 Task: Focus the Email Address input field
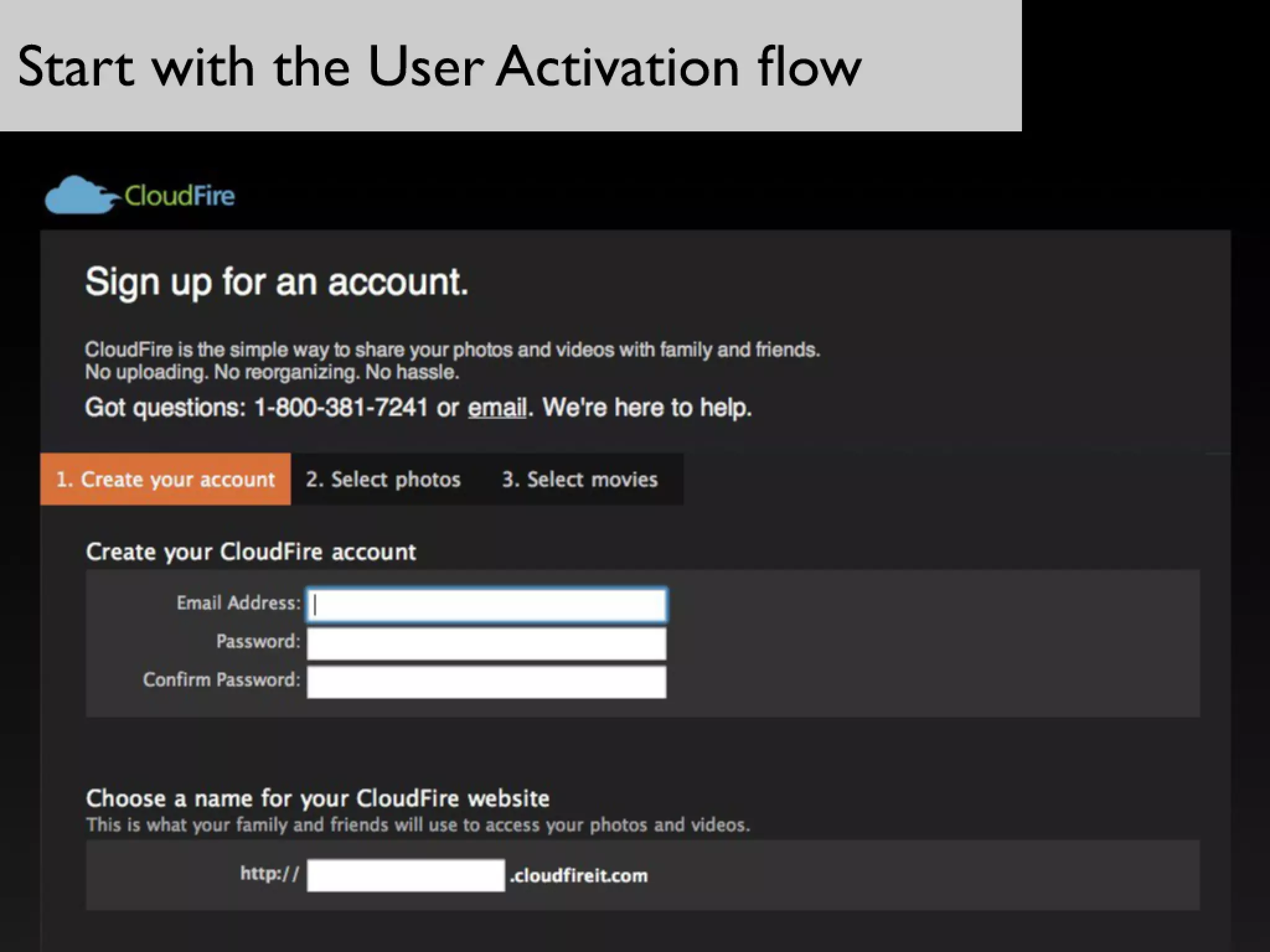pyautogui.click(x=487, y=604)
